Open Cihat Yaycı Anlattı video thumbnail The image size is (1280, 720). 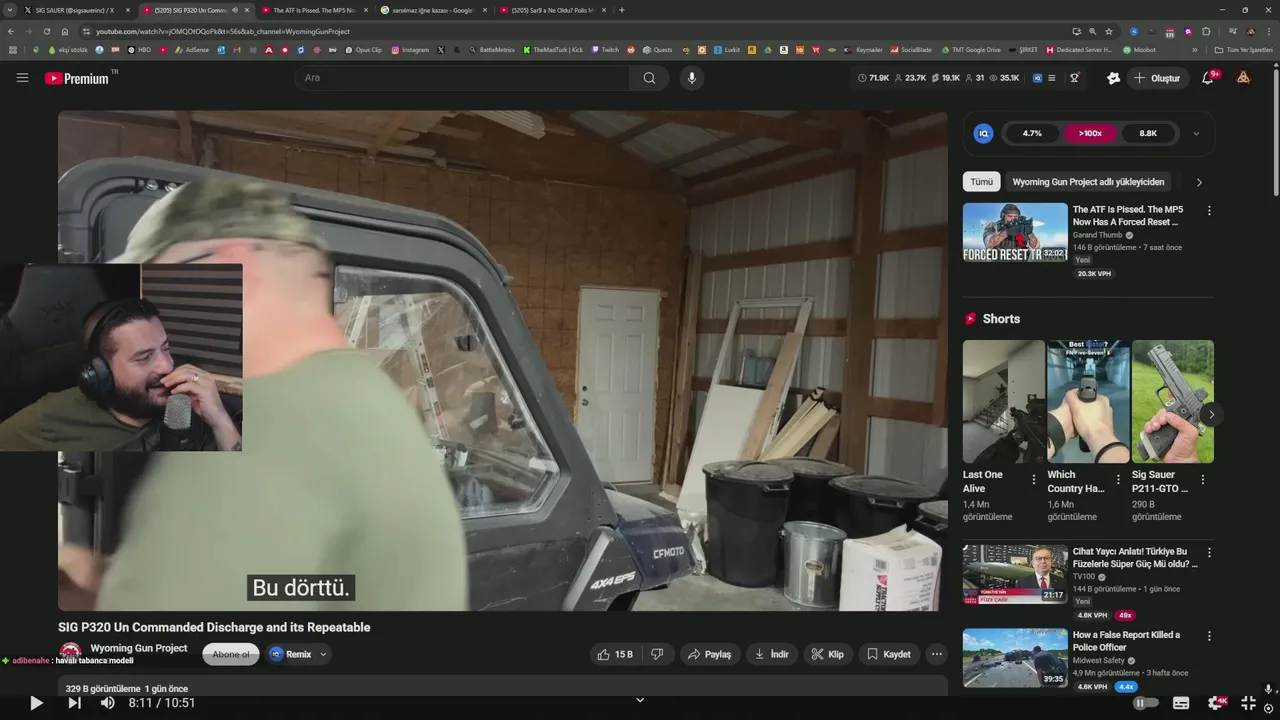click(1015, 574)
